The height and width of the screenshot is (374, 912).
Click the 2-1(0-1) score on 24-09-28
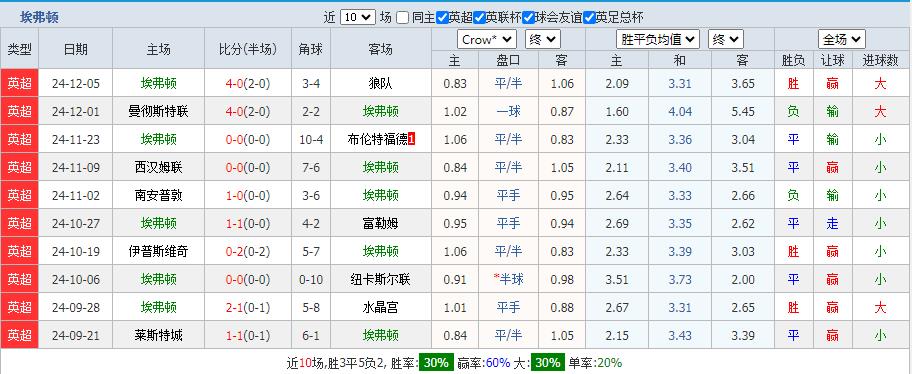(x=248, y=307)
